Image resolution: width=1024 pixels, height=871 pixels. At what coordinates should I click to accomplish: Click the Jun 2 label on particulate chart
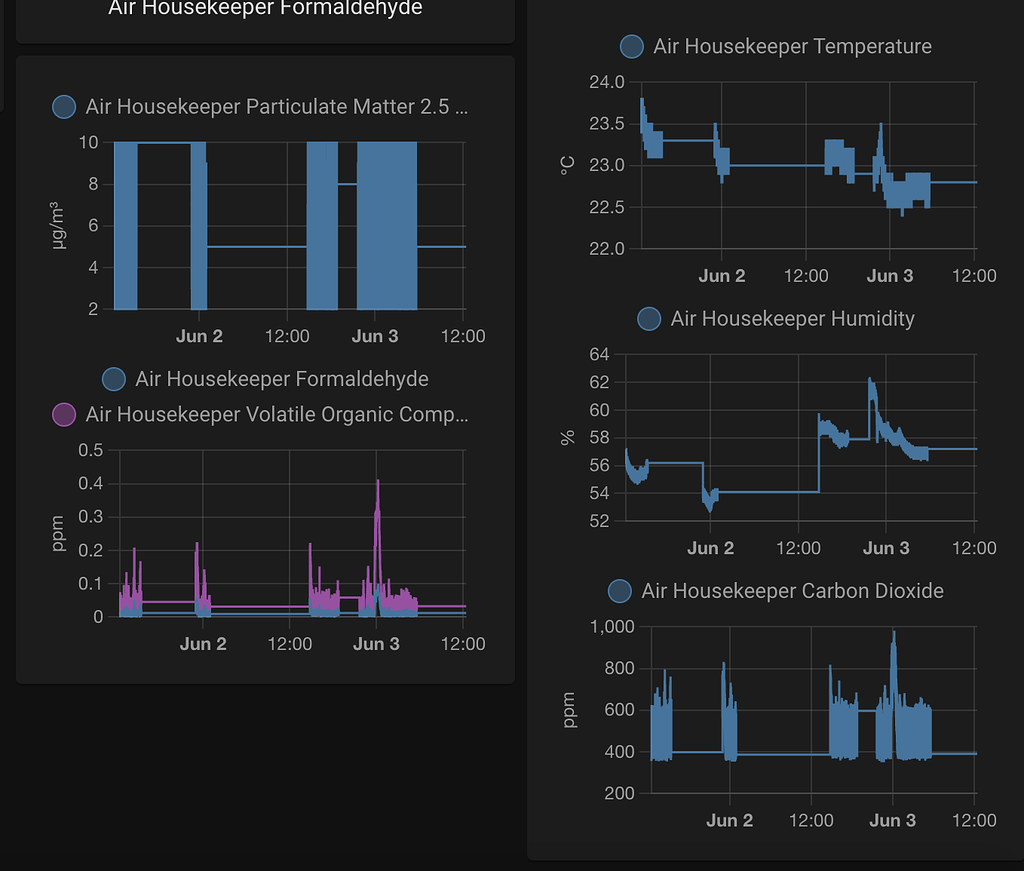click(199, 336)
